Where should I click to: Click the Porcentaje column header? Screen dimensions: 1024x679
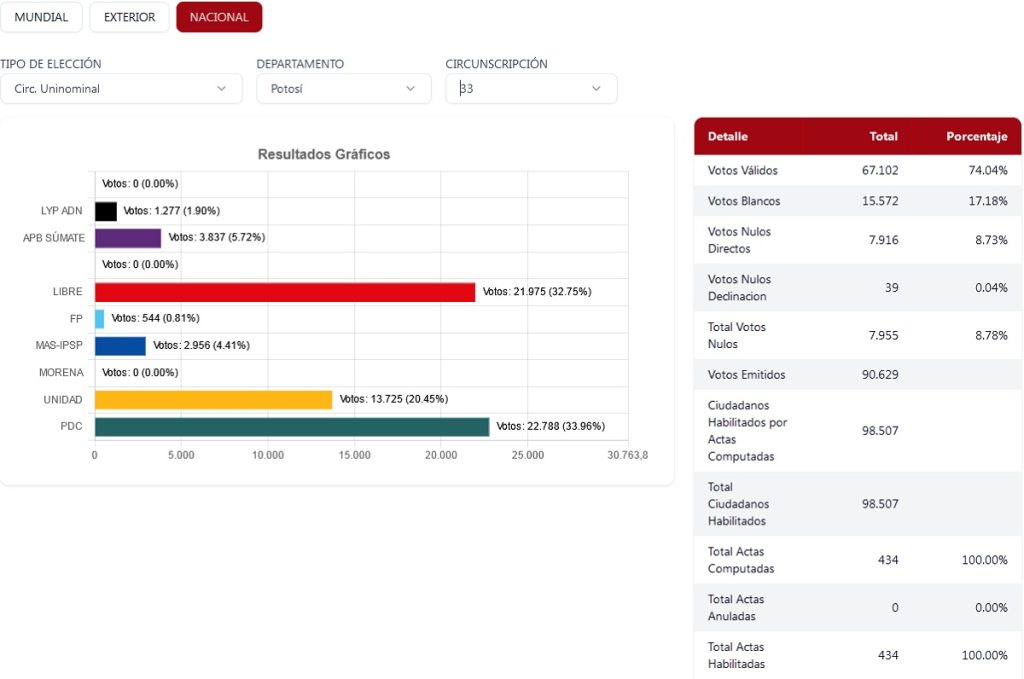pos(976,136)
